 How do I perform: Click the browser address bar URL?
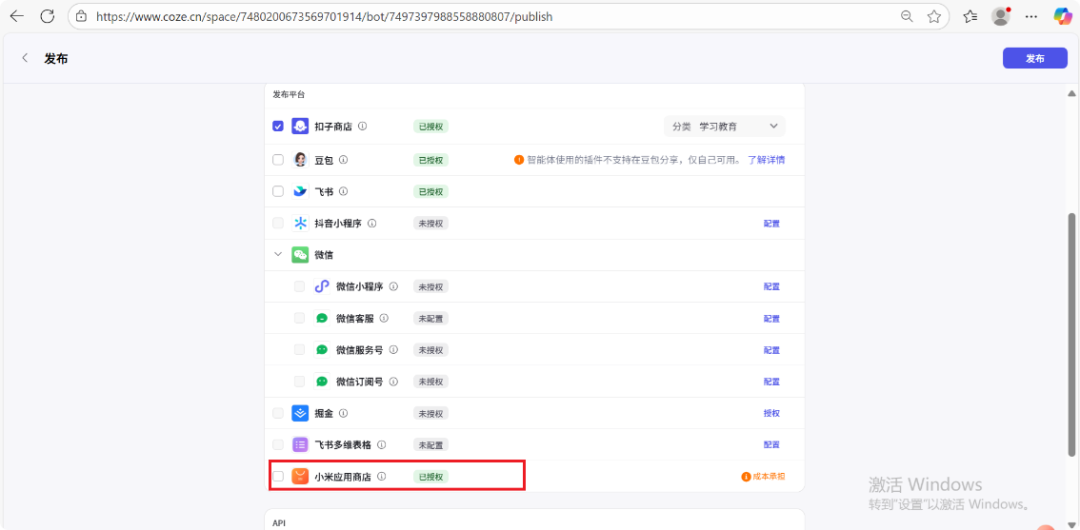click(324, 17)
